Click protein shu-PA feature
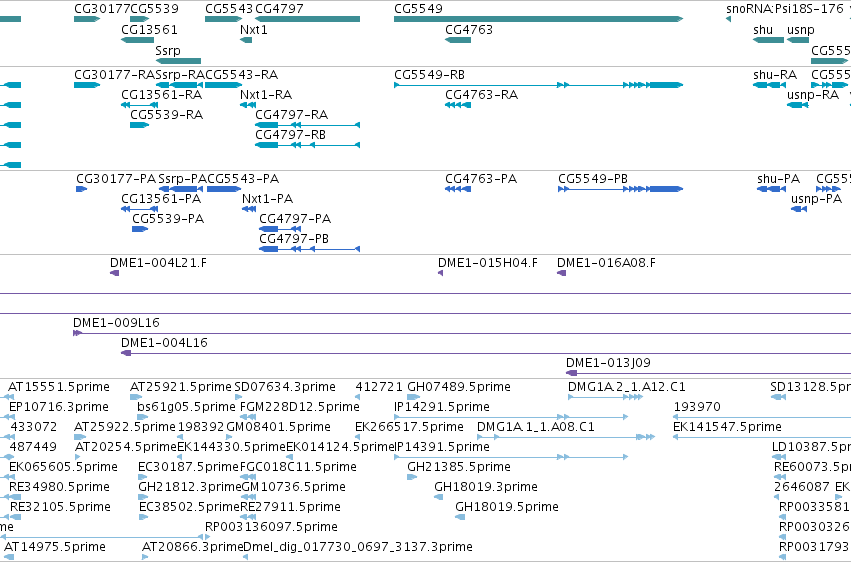The height and width of the screenshot is (562, 851). 771,189
